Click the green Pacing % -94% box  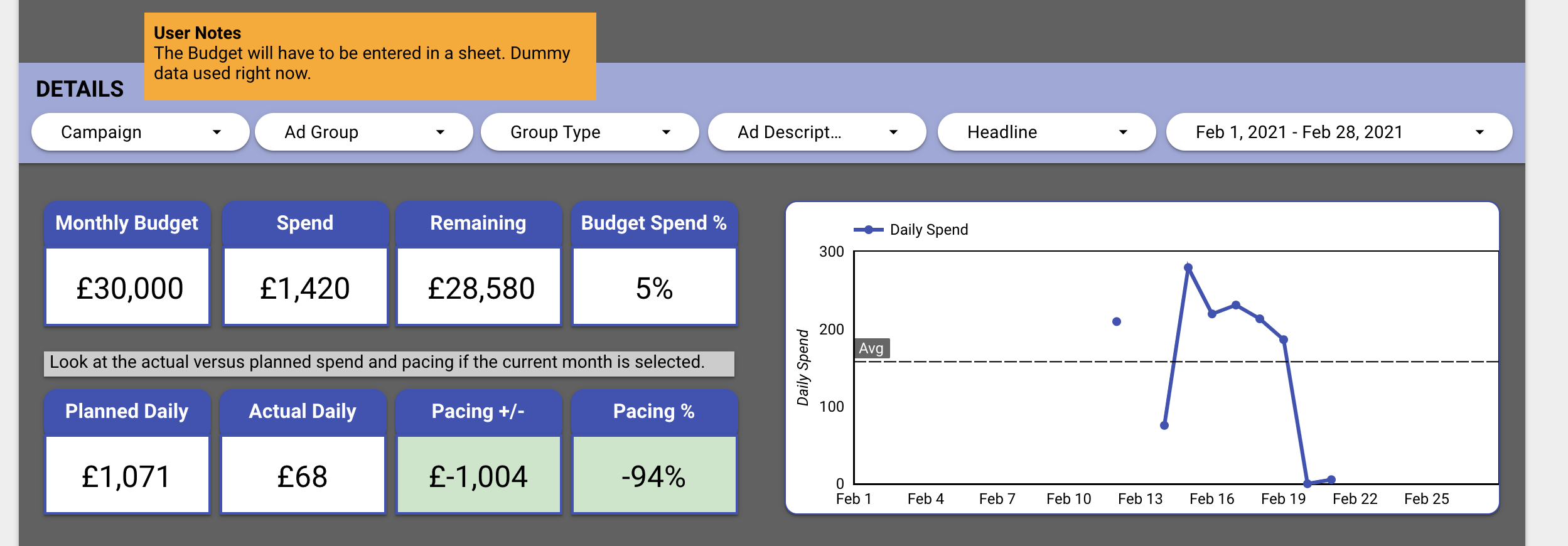coord(654,476)
